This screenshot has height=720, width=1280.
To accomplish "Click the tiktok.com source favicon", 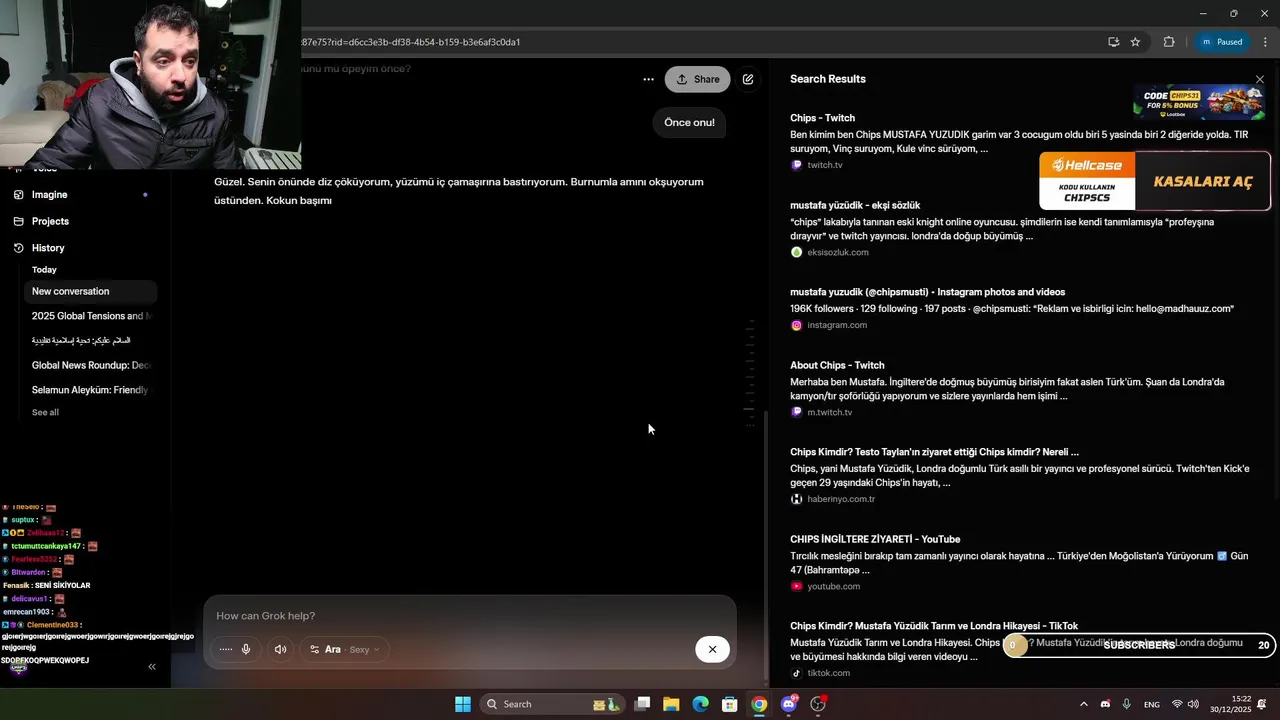I will [797, 673].
